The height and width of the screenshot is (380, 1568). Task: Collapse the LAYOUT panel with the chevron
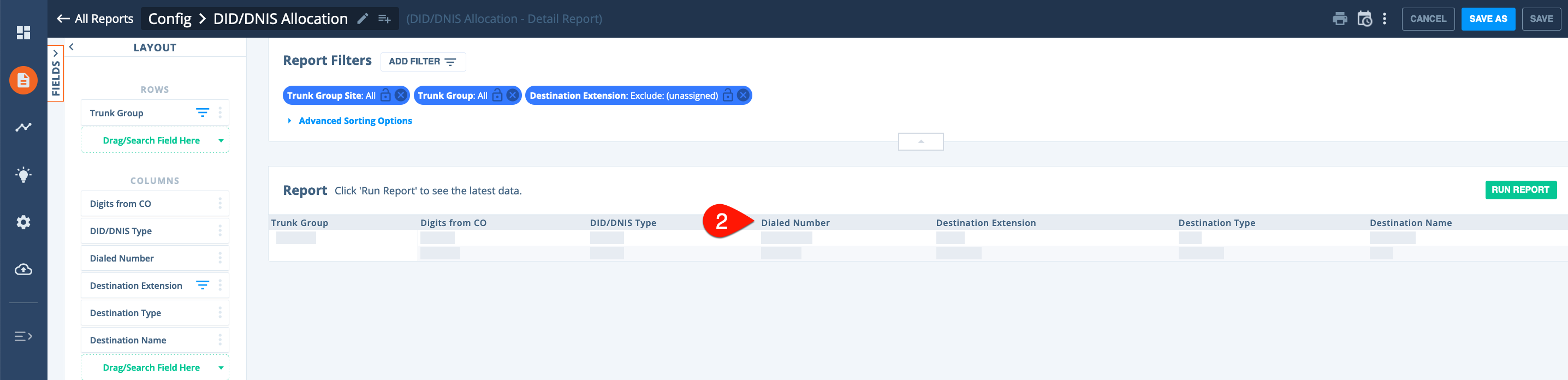tap(71, 47)
